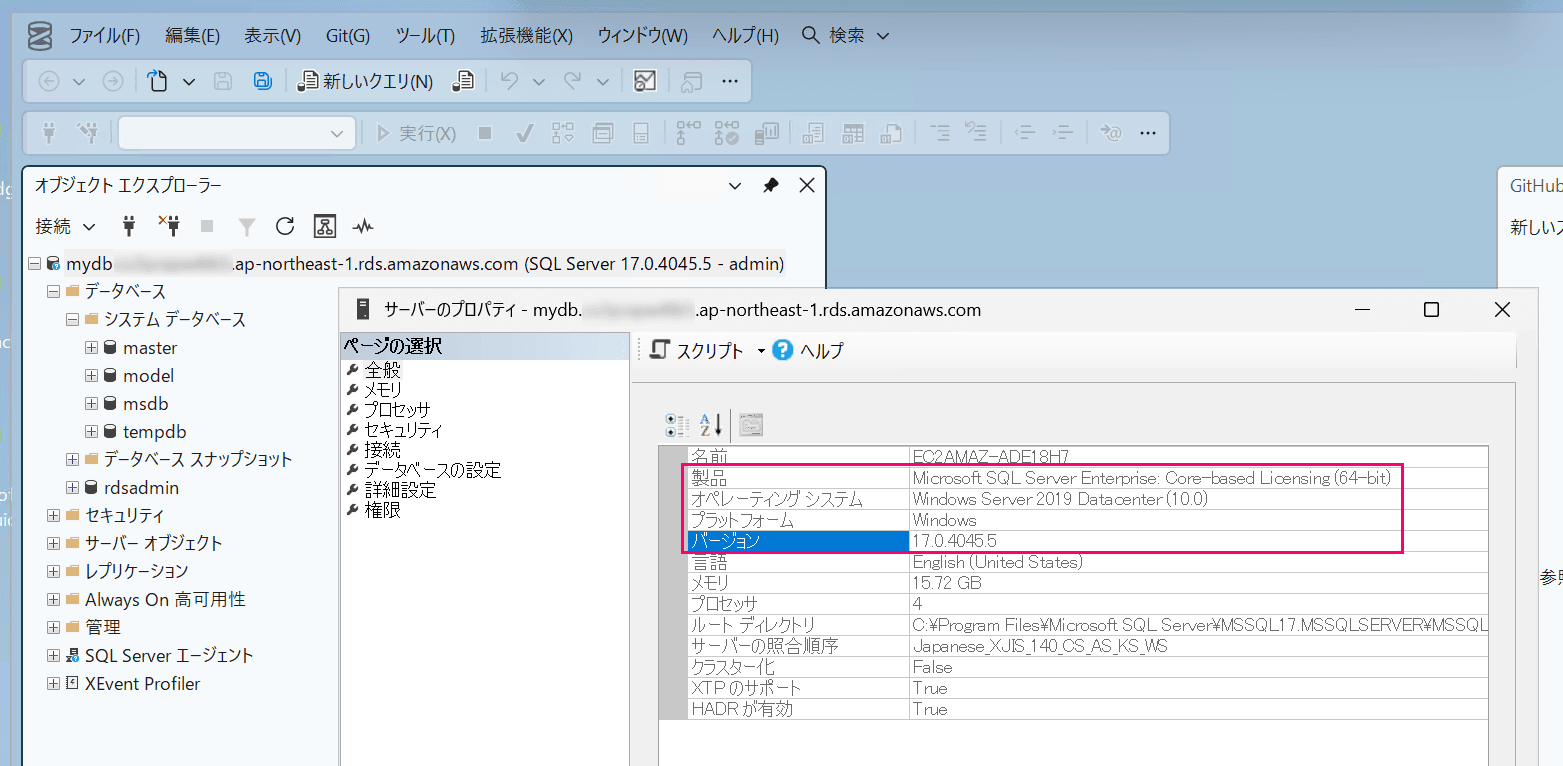Screen dimensions: 1563x766
Task: Click the database query icon right of 新しいクエリ
Action: [x=462, y=82]
